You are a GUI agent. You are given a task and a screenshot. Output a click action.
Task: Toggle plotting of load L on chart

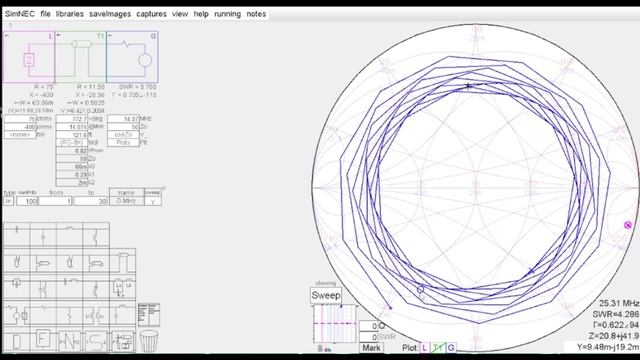click(425, 348)
